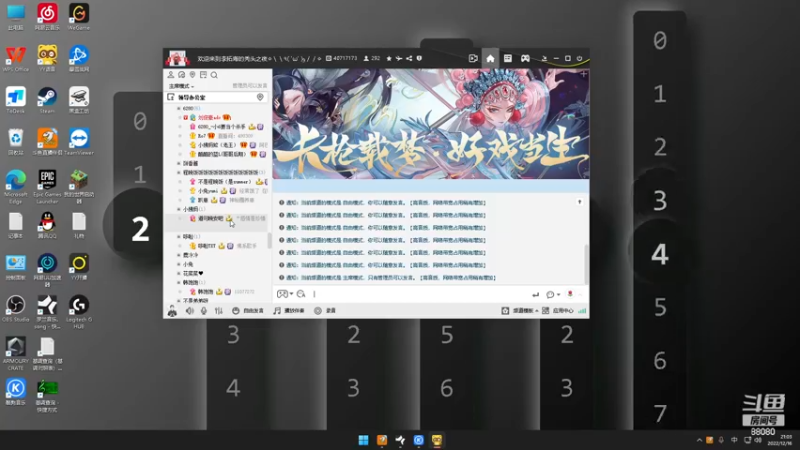Collapse the 哔电 sub-channel group
The height and width of the screenshot is (450, 800).
point(179,237)
